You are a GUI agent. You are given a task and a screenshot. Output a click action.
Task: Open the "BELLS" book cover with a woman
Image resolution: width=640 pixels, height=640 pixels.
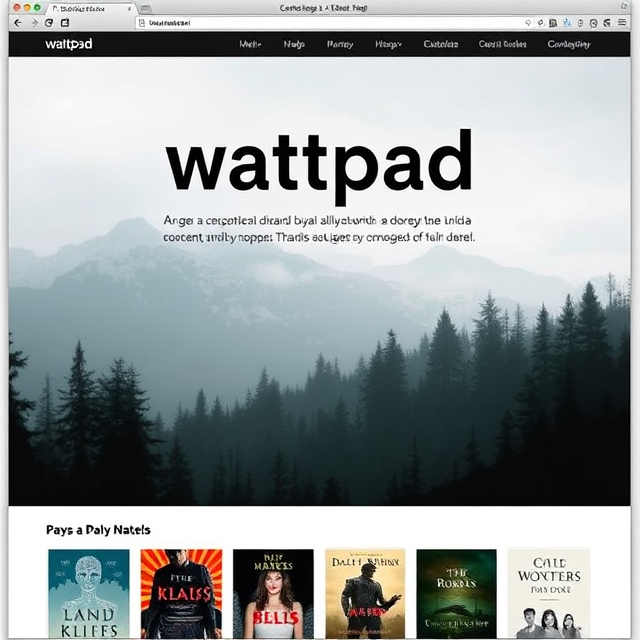pyautogui.click(x=273, y=594)
